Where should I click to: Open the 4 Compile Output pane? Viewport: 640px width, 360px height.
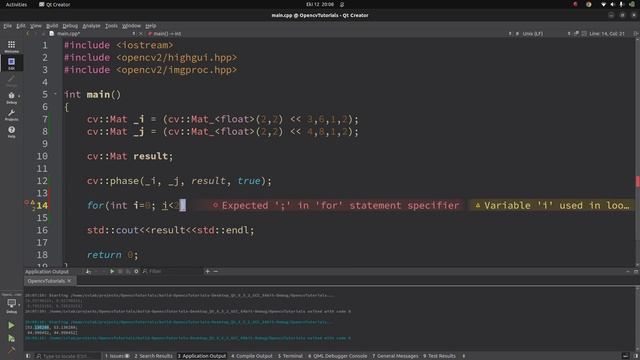coord(252,356)
